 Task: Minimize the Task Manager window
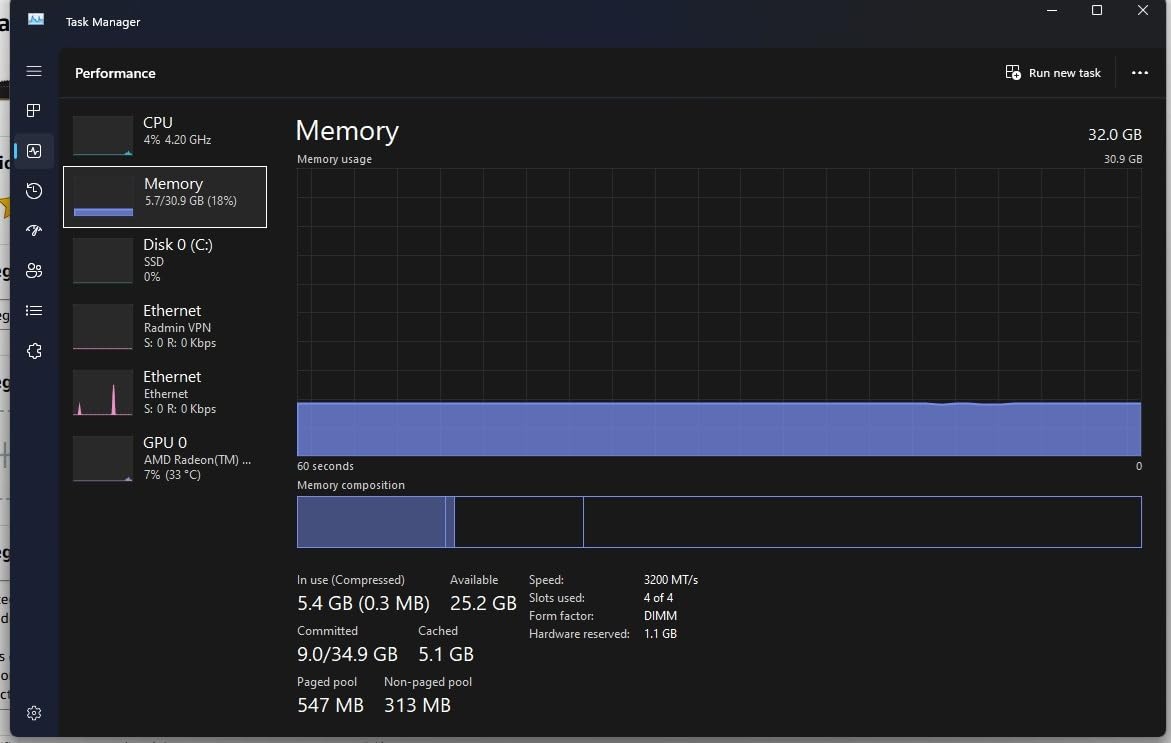click(1052, 10)
